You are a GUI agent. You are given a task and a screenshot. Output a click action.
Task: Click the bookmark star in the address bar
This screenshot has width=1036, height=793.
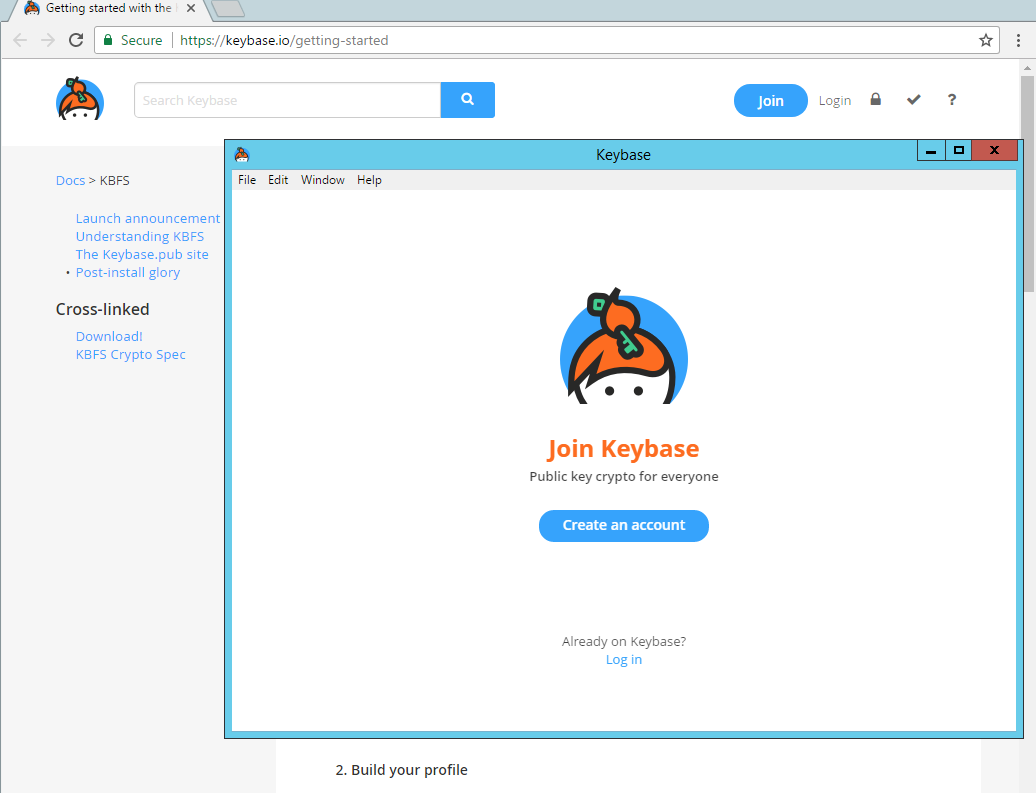tap(985, 40)
